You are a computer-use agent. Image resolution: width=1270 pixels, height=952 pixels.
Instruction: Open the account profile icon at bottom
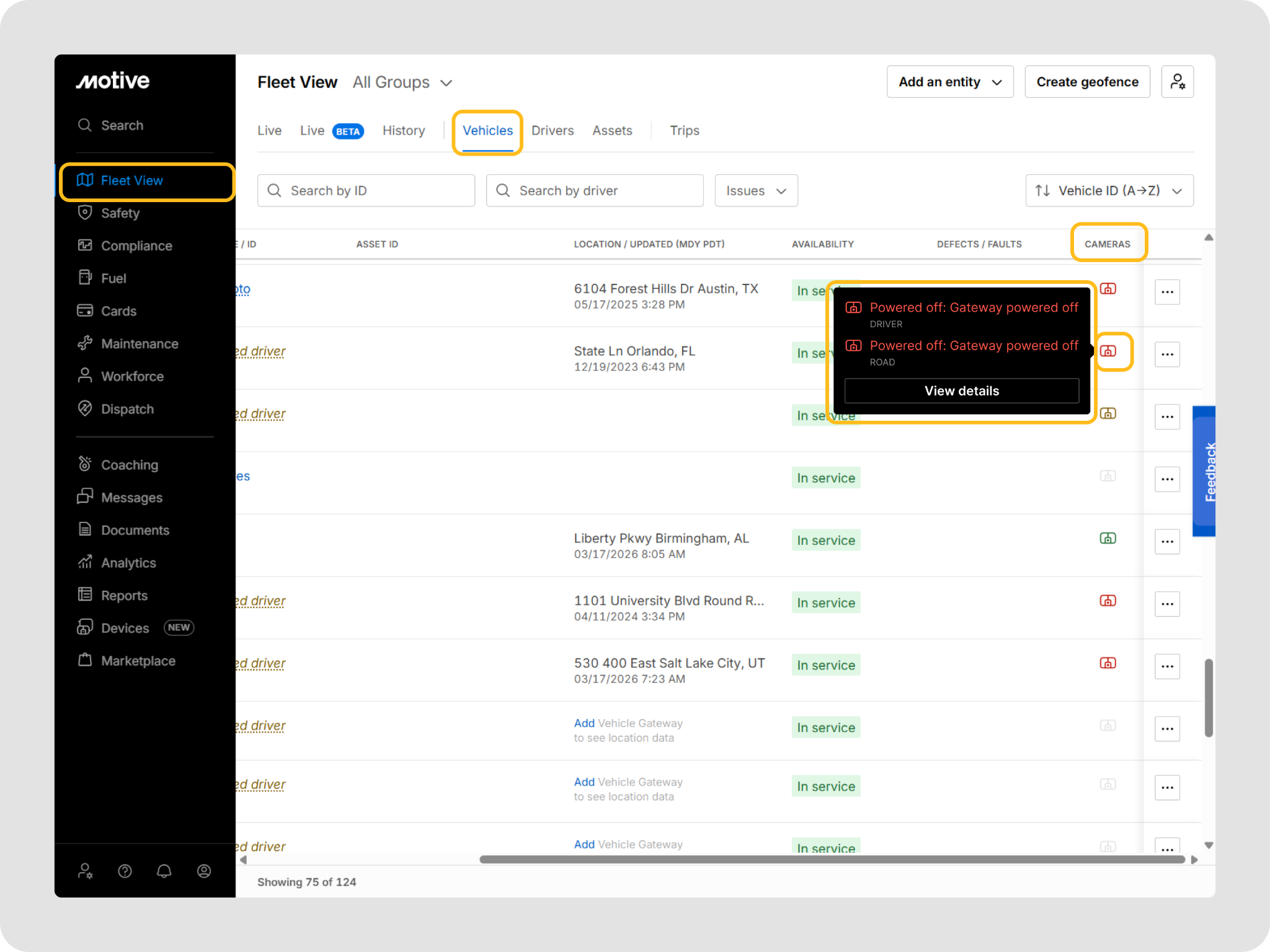pos(204,871)
